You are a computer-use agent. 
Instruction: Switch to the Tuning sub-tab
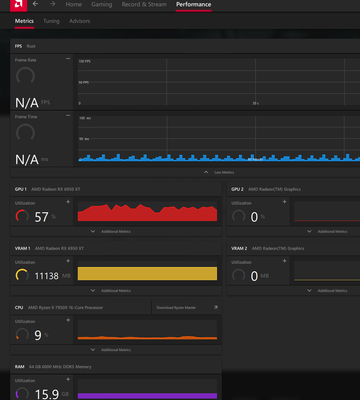point(51,21)
